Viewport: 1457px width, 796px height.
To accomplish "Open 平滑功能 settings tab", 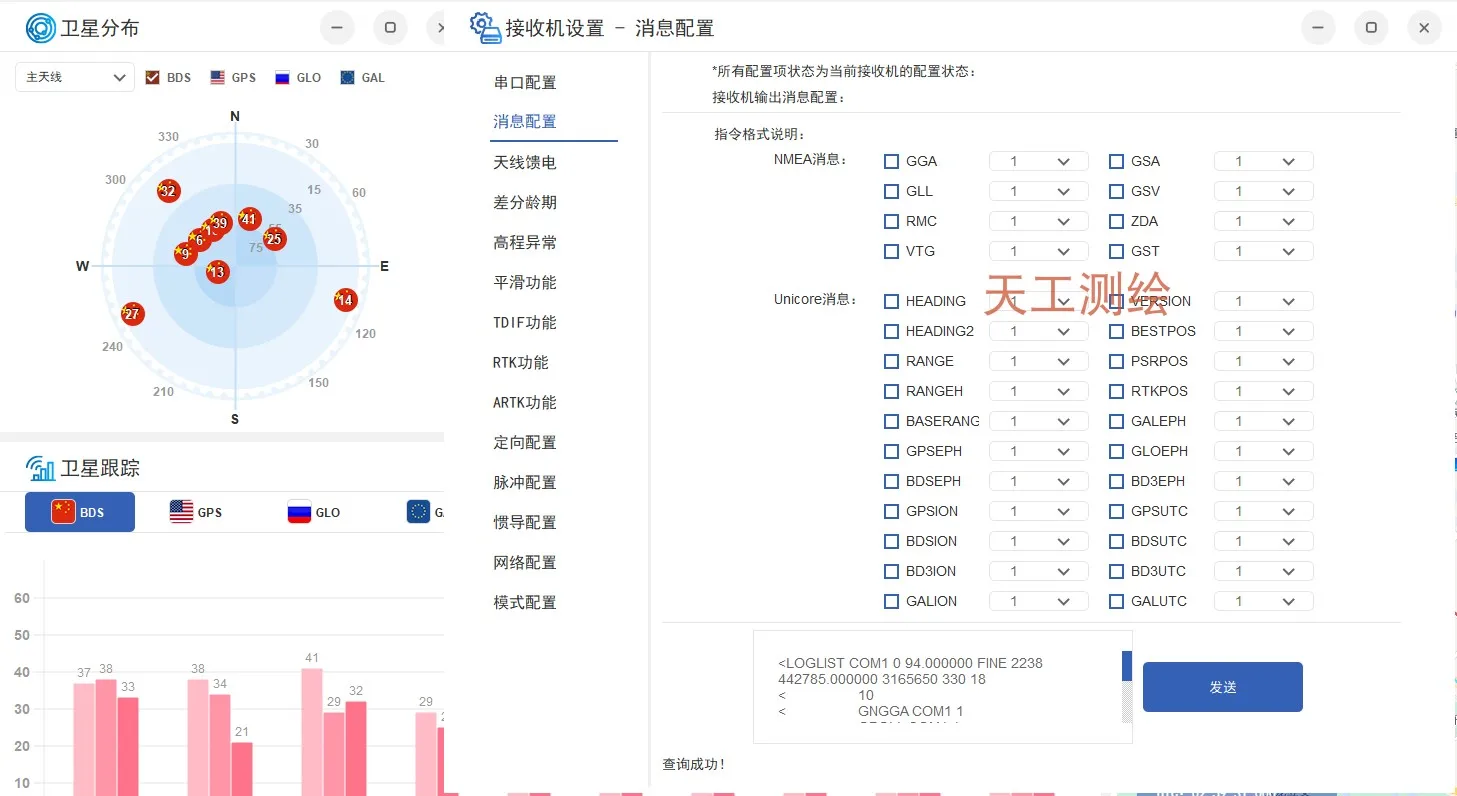I will (525, 282).
